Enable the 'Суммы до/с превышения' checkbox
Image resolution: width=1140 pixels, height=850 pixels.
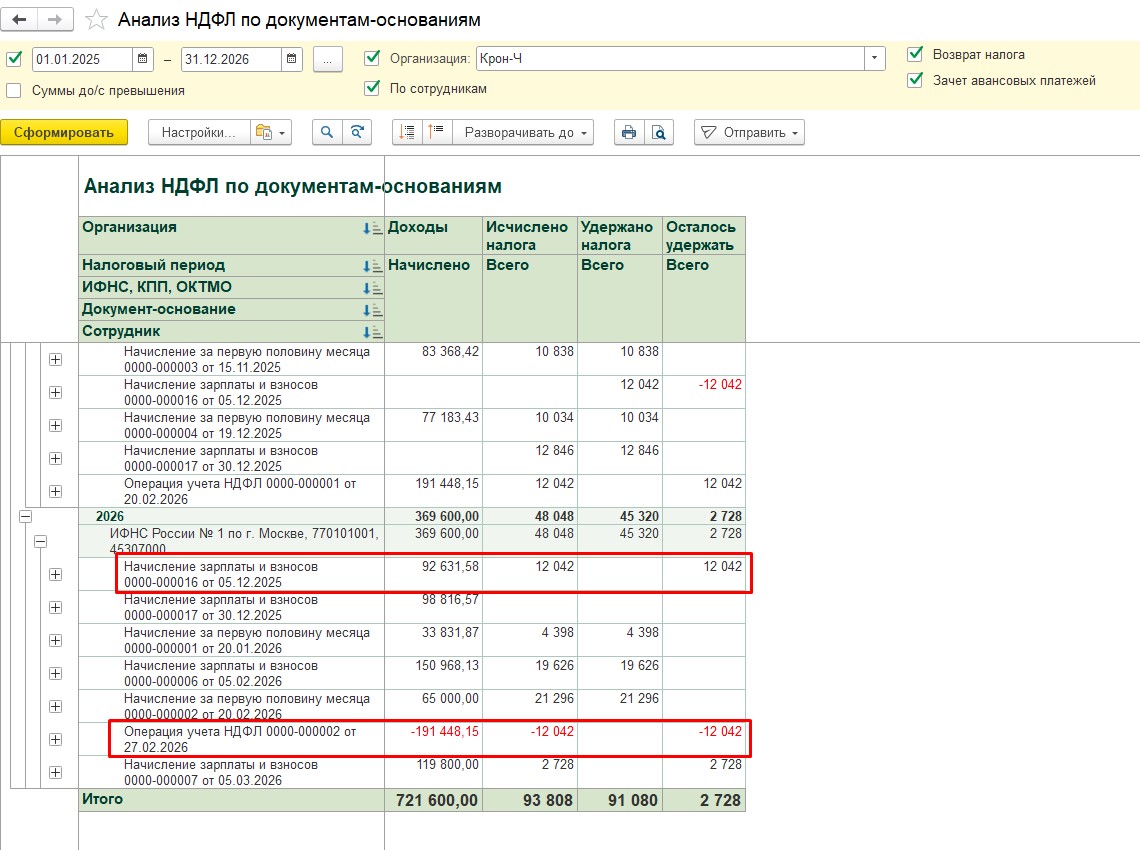click(14, 90)
